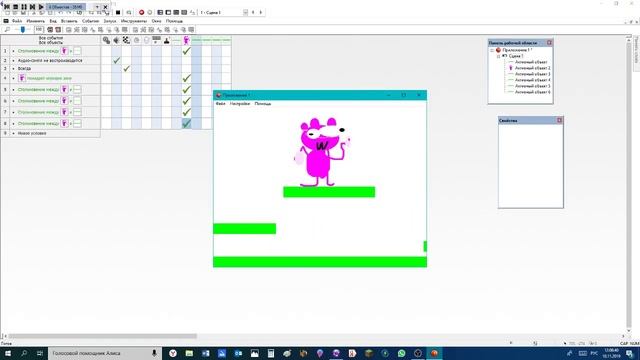
Task: Click the pink character icon in event row 5 condition
Action: 64,89
